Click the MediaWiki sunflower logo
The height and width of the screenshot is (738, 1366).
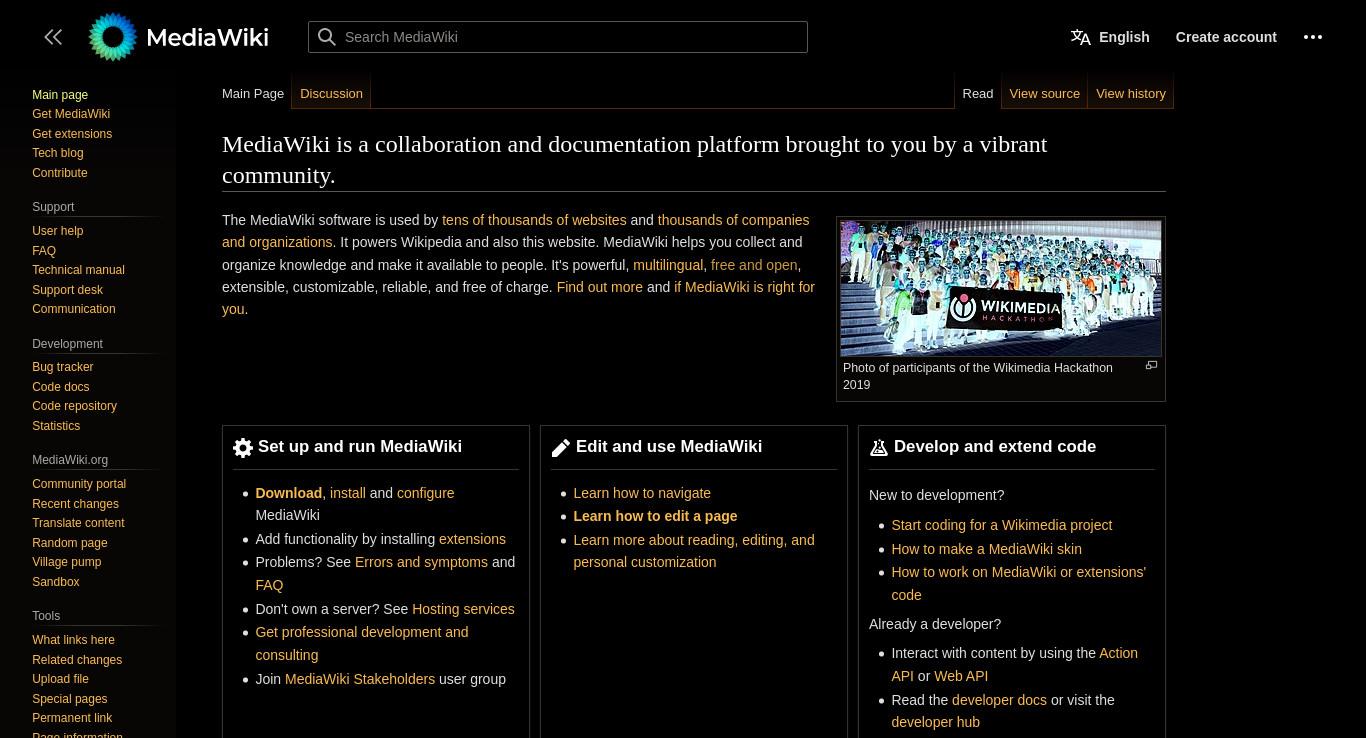coord(112,37)
